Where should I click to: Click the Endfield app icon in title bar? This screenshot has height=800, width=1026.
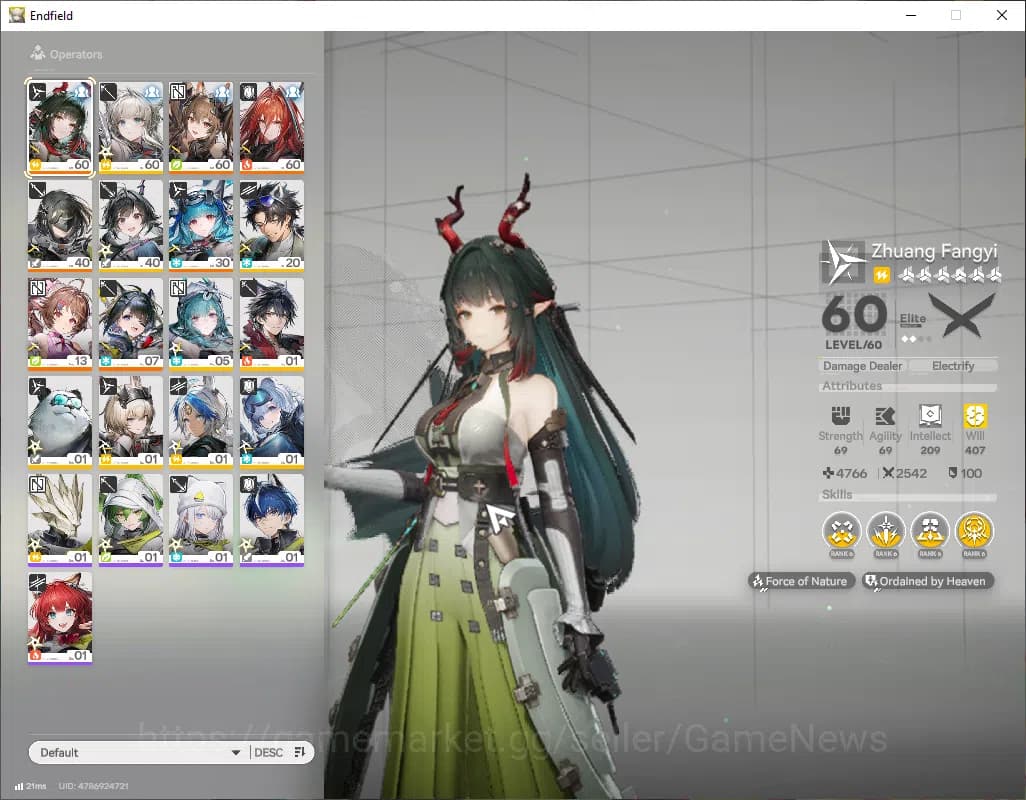[x=16, y=15]
